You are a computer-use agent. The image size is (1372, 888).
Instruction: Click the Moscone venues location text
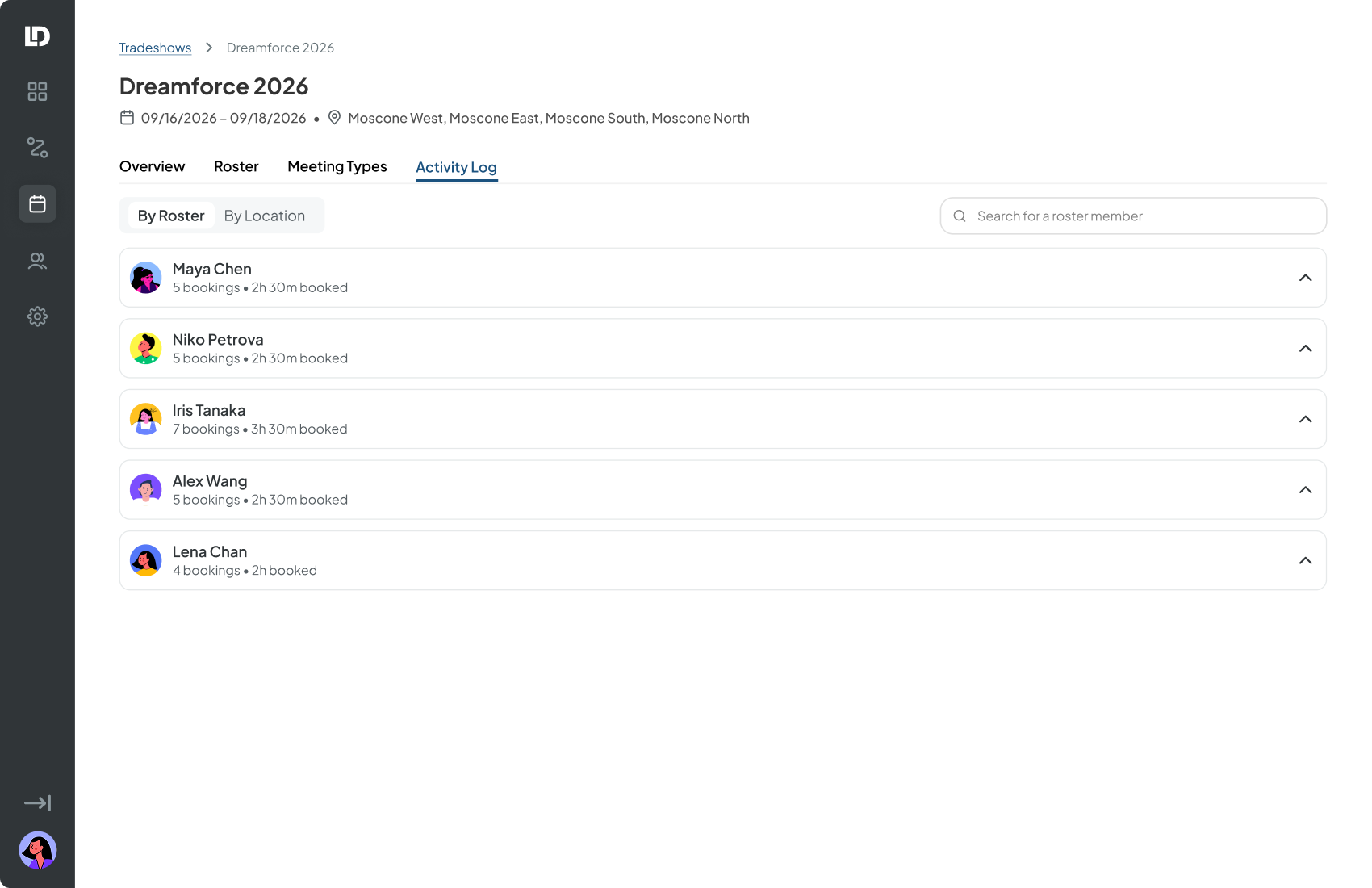pos(549,118)
